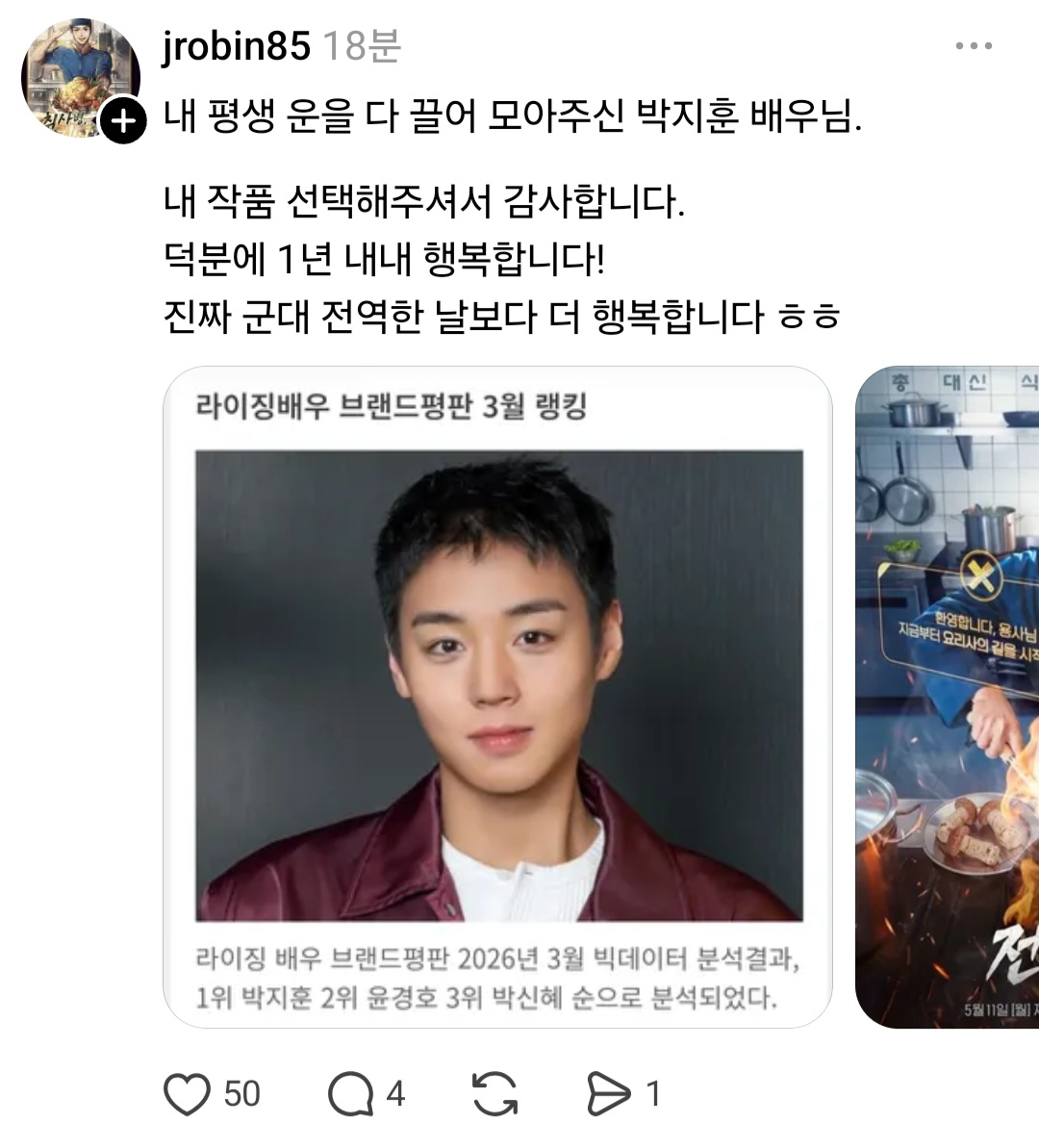Click the line 내 작품 선택해주셔서 감사합니다
Screen dimensions: 1039x1148
(x=424, y=201)
